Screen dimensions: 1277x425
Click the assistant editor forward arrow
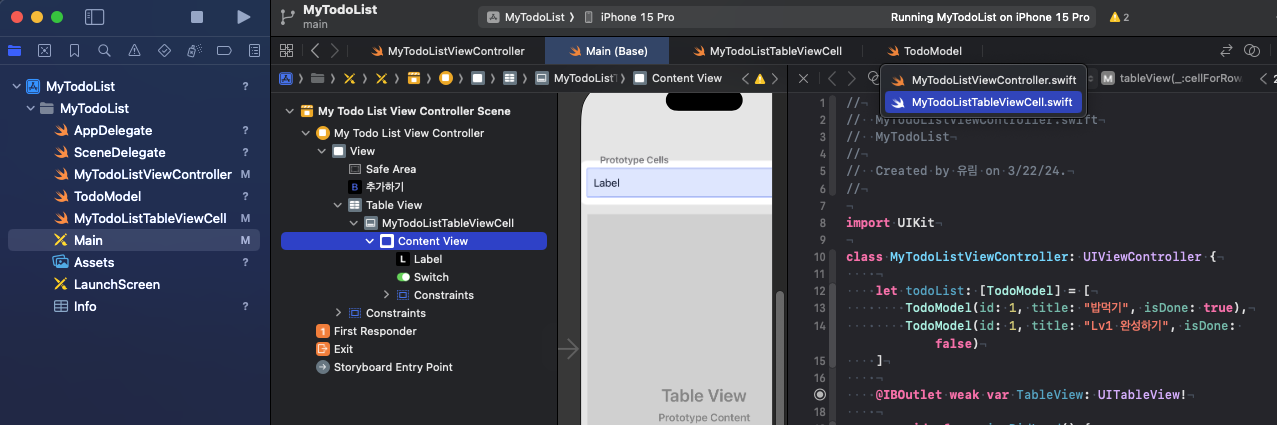point(851,78)
